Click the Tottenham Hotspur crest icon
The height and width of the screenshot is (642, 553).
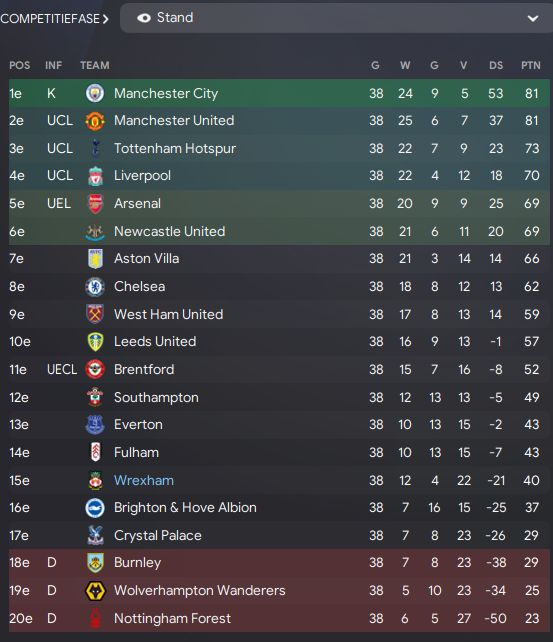[95, 148]
